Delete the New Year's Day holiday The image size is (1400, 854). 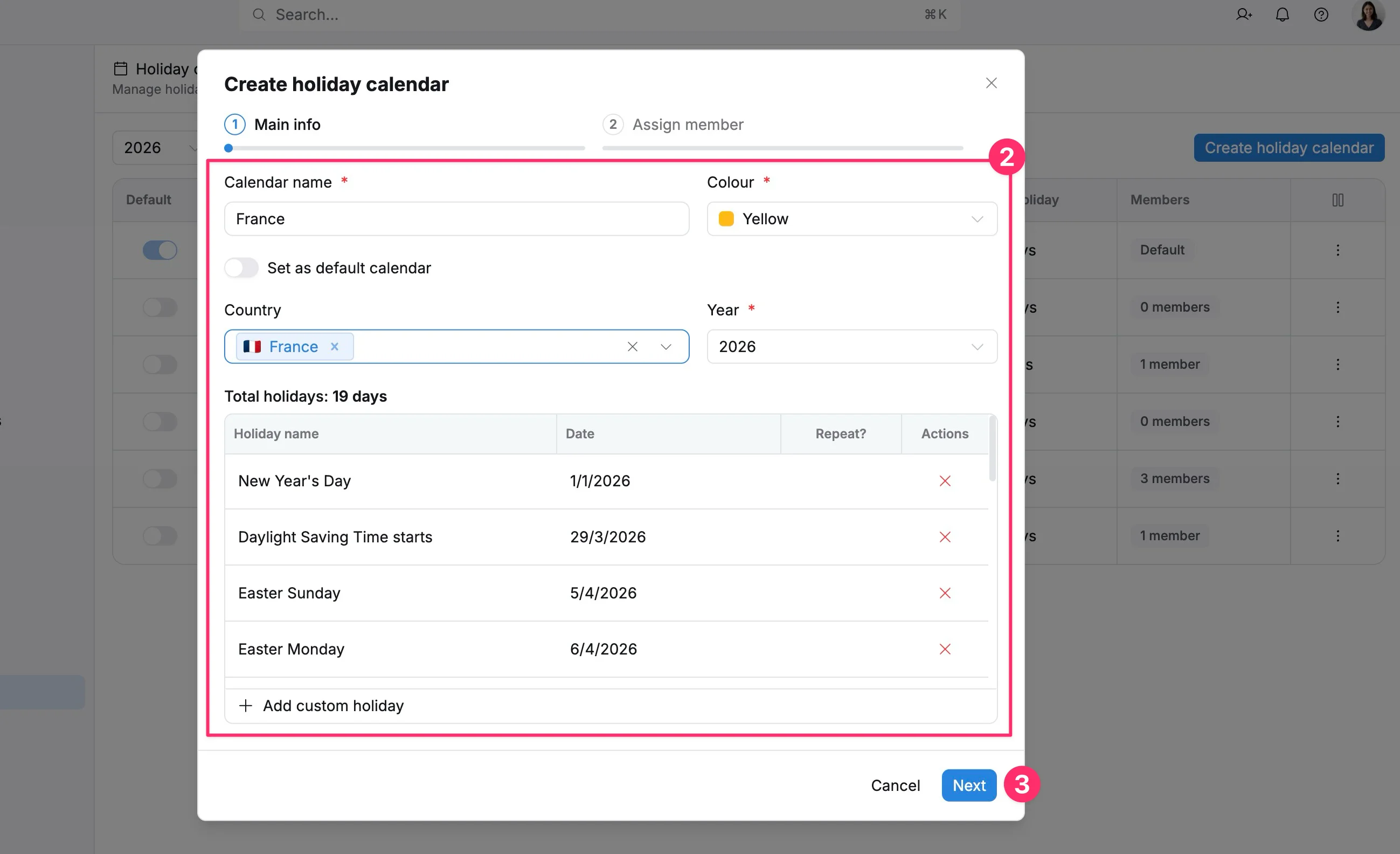coord(945,481)
